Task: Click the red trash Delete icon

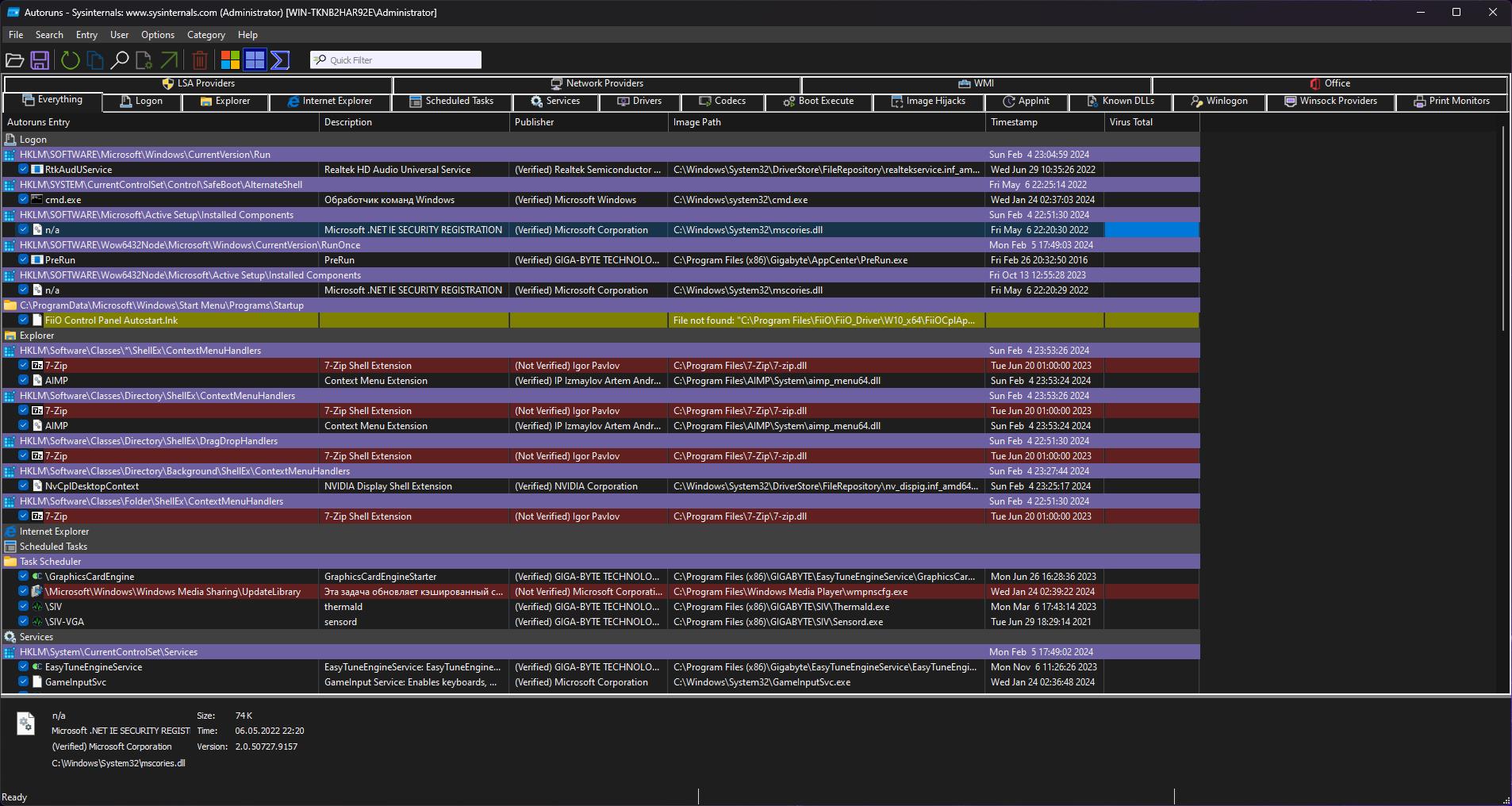Action: tap(200, 60)
